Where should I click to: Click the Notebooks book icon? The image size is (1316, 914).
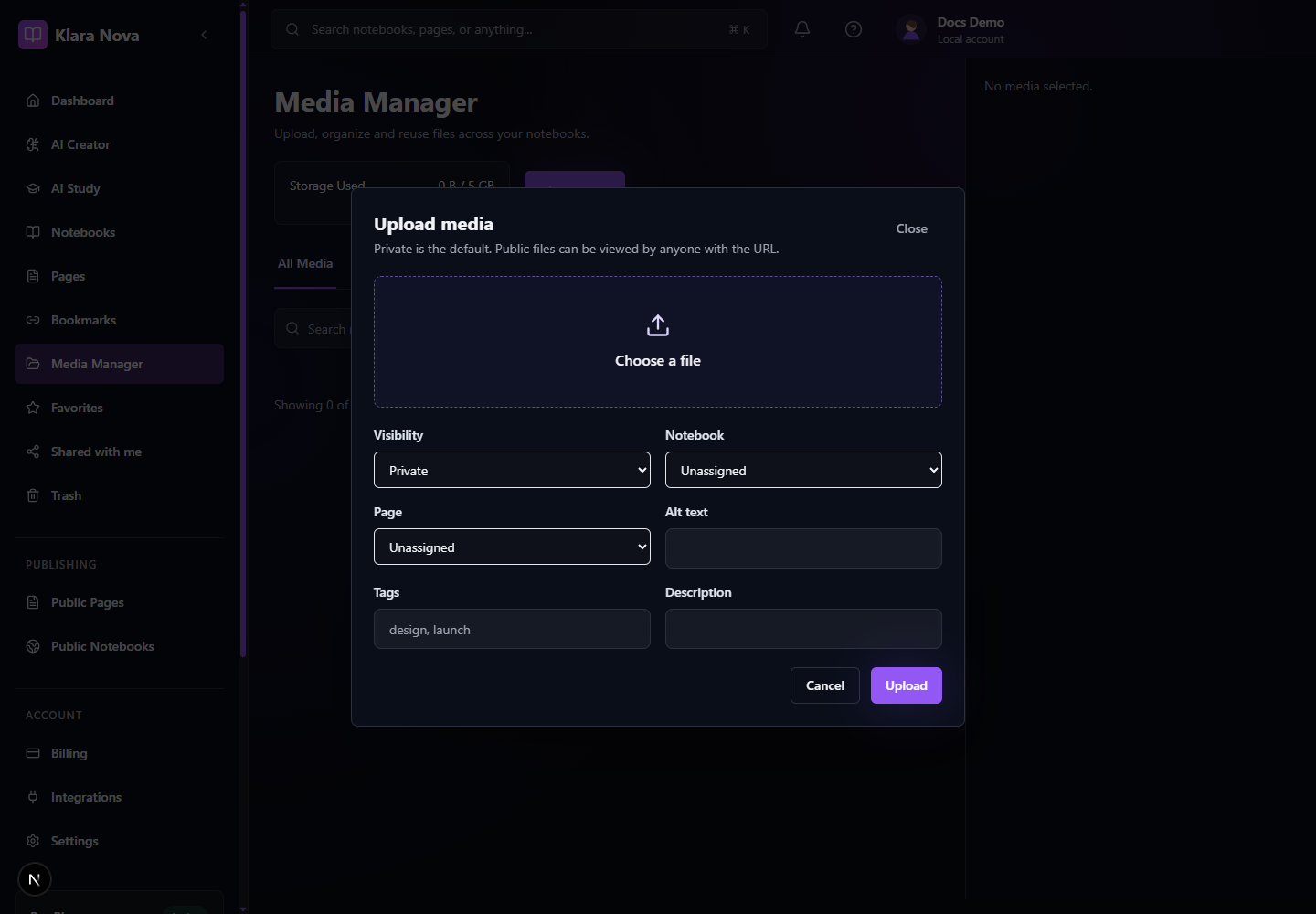pos(33,232)
